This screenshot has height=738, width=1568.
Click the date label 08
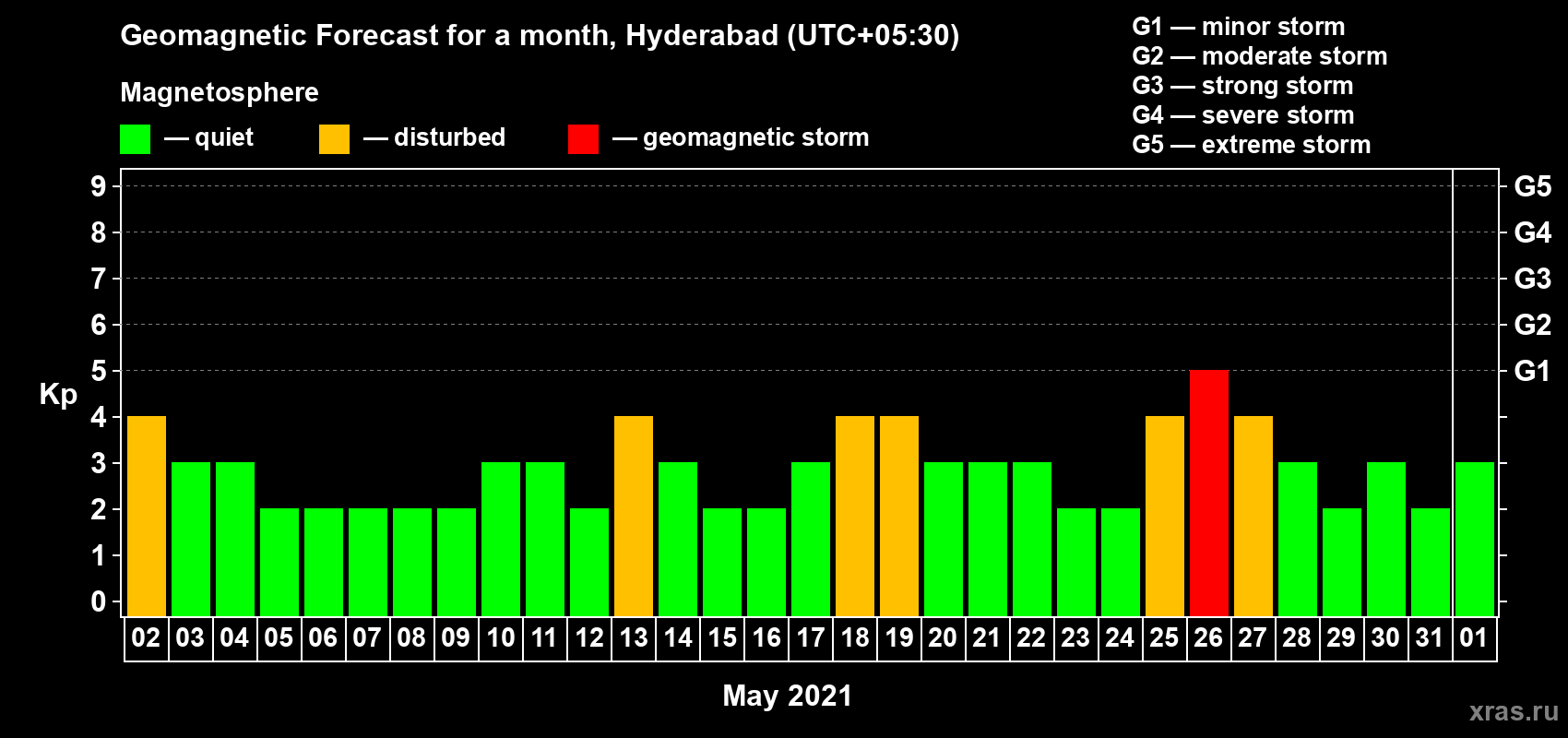(x=411, y=637)
